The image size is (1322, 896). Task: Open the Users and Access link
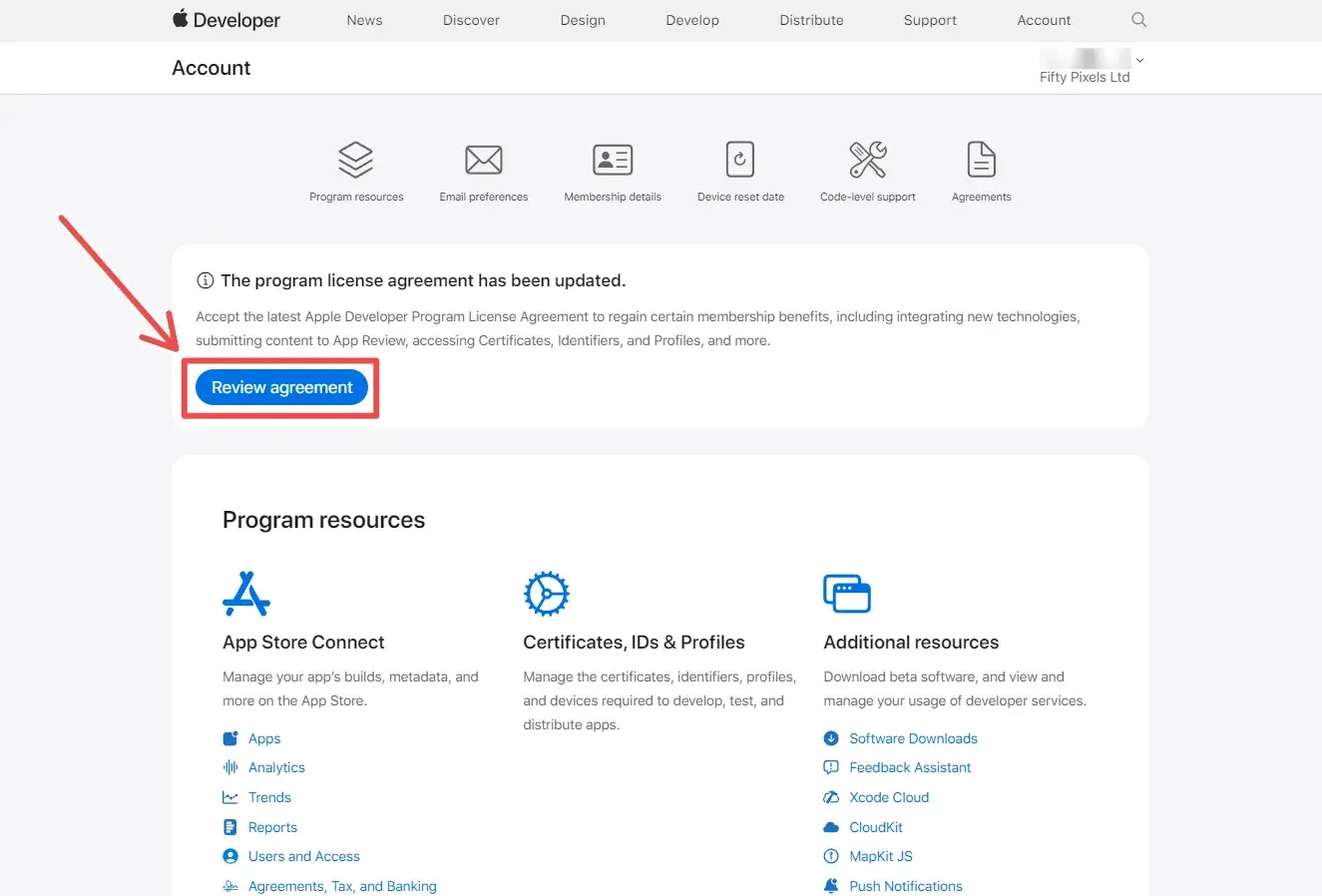(x=303, y=856)
